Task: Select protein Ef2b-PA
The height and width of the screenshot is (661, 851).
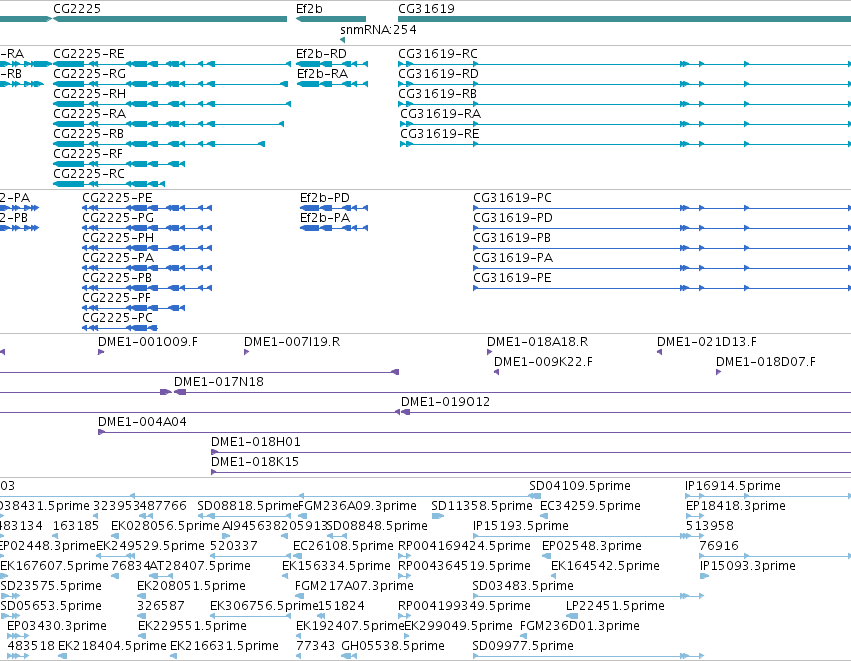Action: click(x=325, y=218)
